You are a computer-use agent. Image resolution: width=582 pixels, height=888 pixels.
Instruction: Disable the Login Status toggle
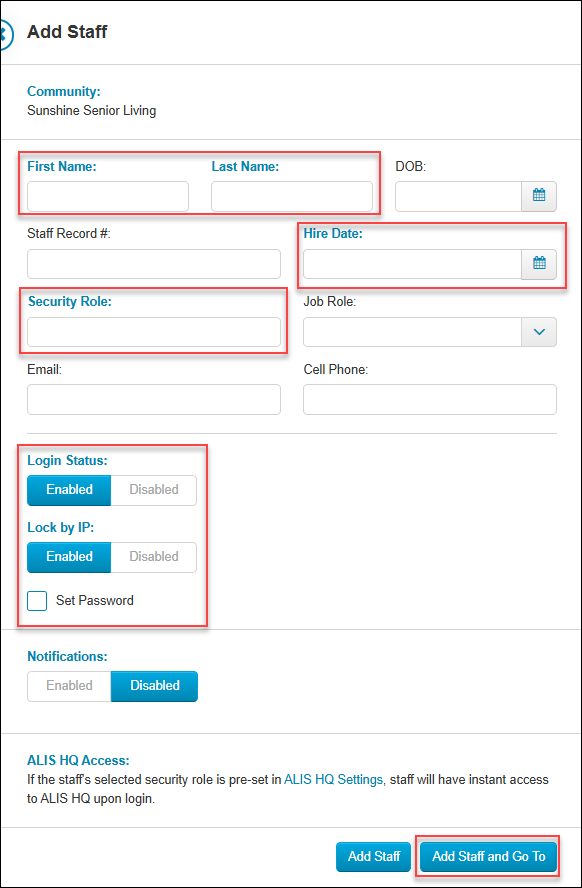(153, 490)
